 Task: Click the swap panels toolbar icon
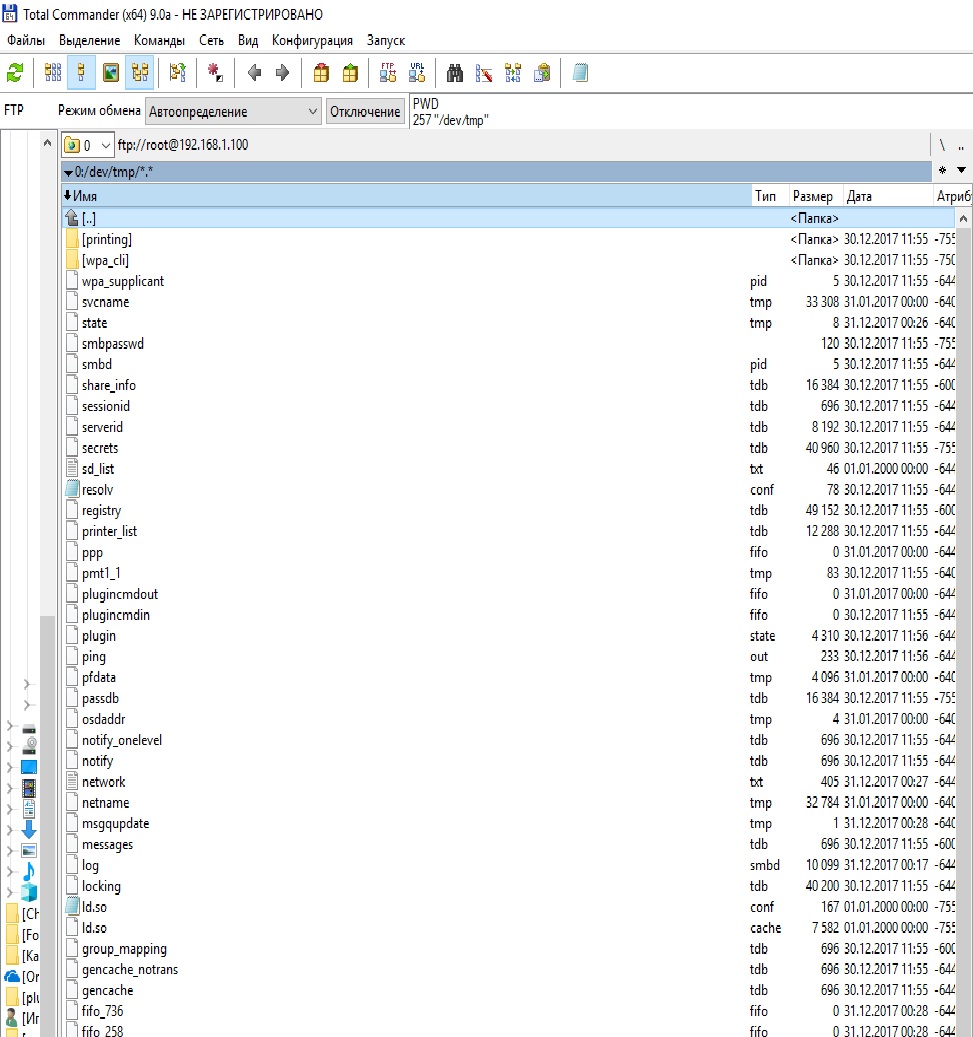point(177,73)
